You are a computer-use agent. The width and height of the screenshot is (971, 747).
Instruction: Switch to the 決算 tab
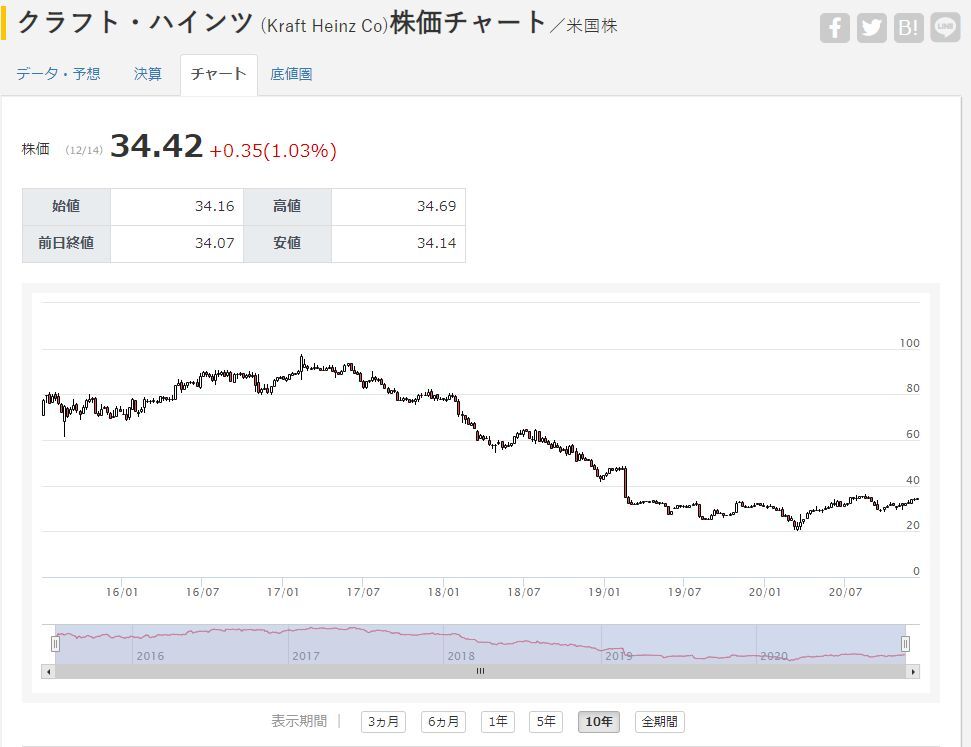(x=147, y=74)
